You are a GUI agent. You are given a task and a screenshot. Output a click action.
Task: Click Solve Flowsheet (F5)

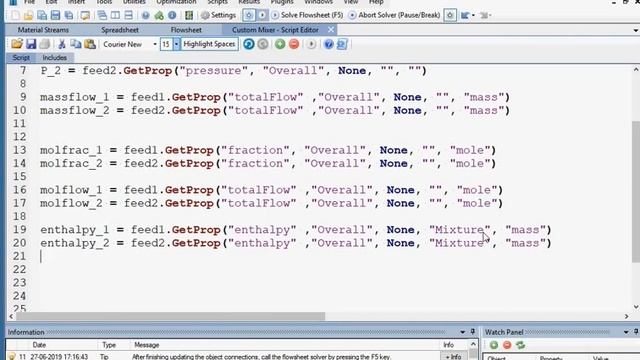(x=307, y=16)
